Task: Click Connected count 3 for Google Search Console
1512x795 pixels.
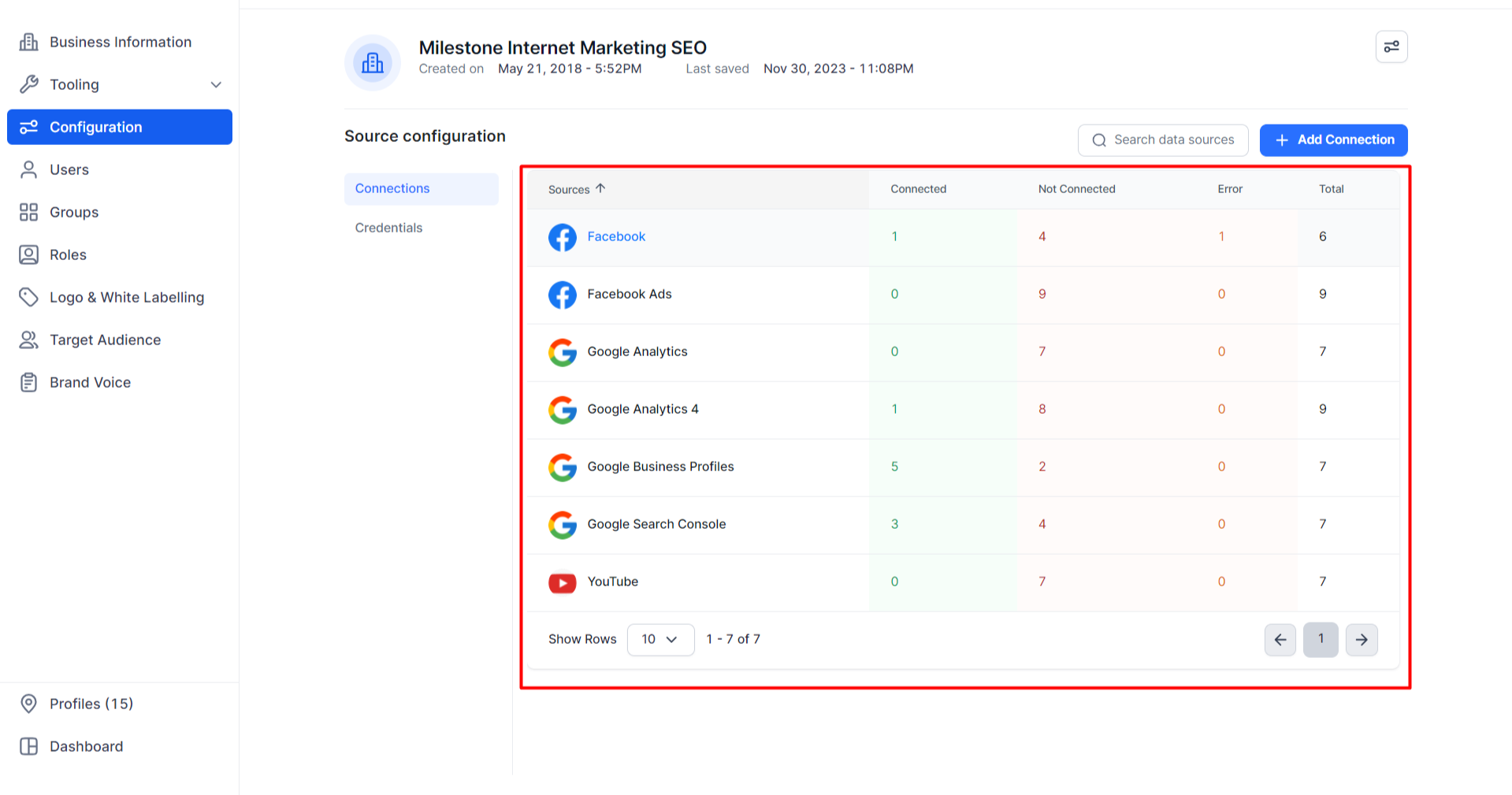Action: coord(894,524)
